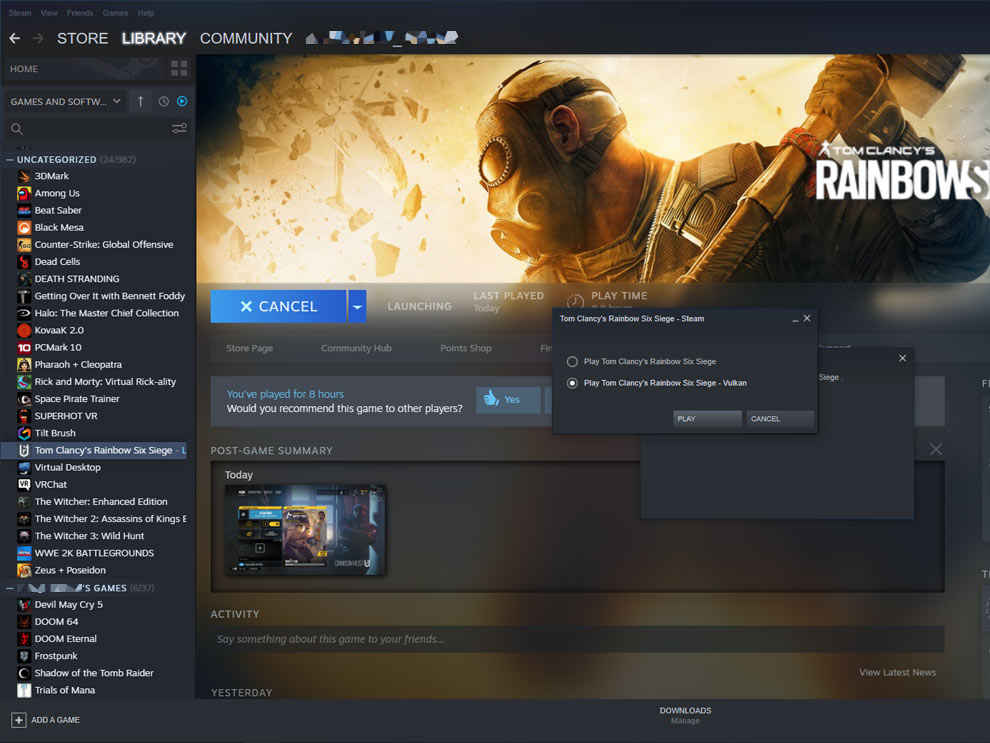
Task: Click the SUPERHOT VR icon
Action: click(x=24, y=416)
